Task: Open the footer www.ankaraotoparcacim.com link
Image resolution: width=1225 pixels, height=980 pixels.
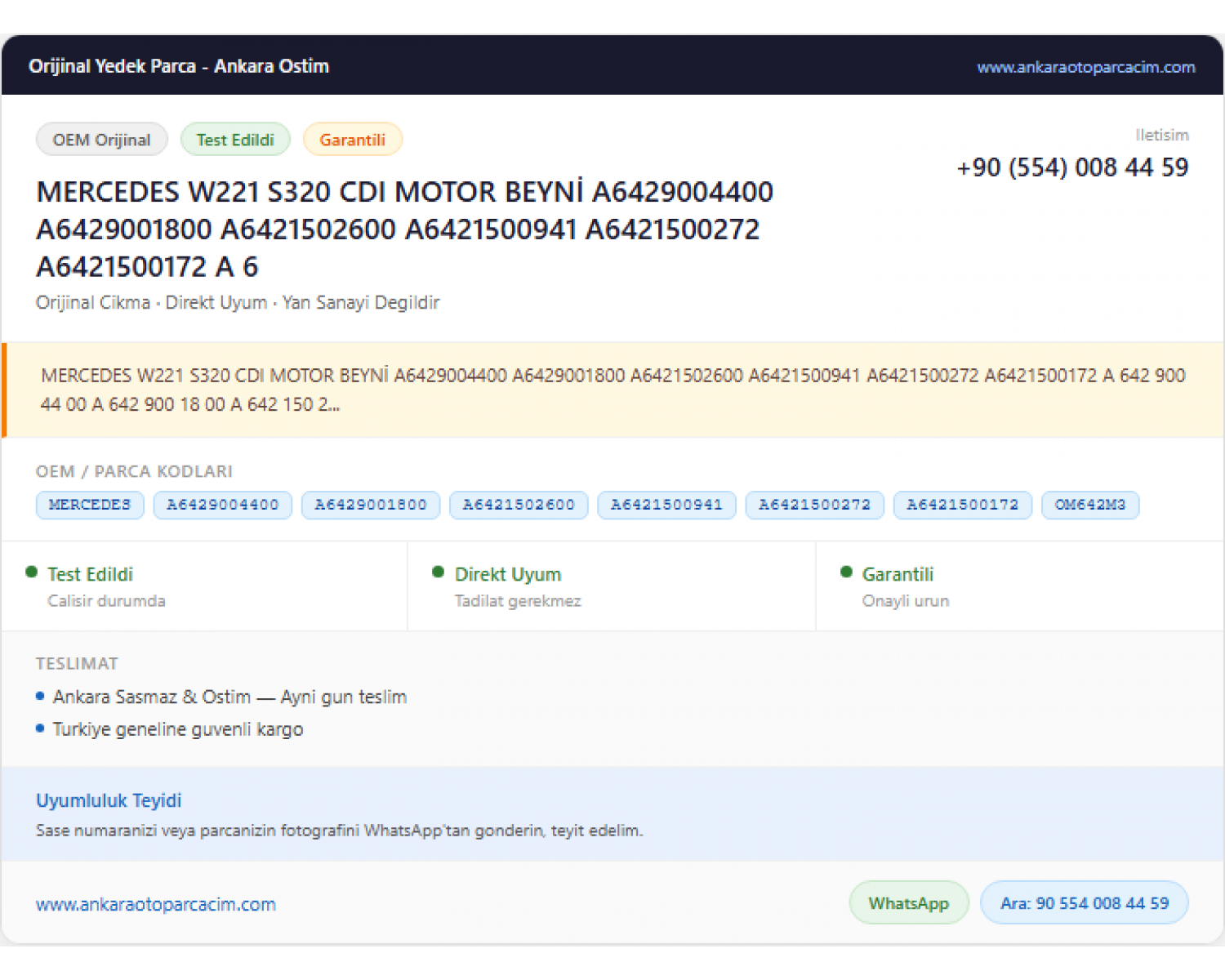Action: tap(156, 904)
